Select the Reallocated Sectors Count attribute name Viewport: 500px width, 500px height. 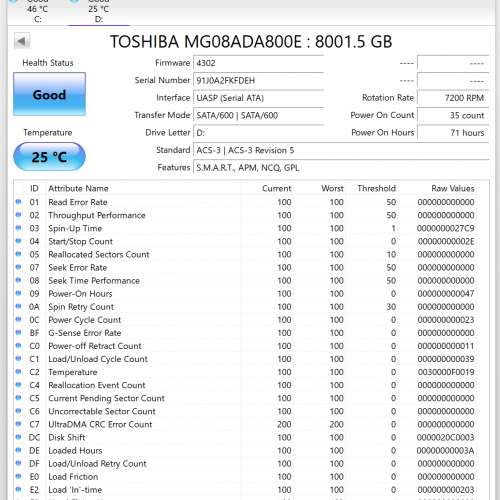coord(99,254)
